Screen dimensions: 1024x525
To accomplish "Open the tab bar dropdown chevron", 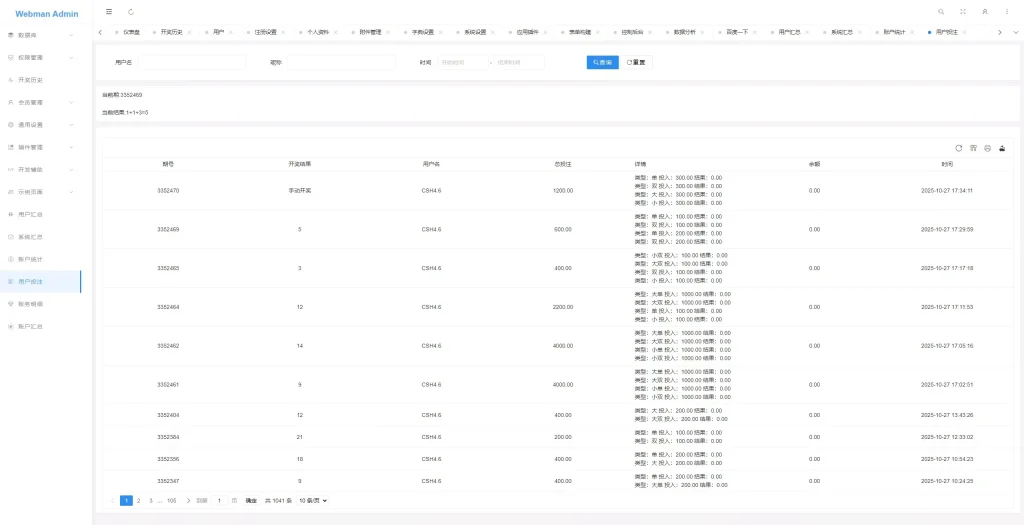I will tap(1015, 32).
